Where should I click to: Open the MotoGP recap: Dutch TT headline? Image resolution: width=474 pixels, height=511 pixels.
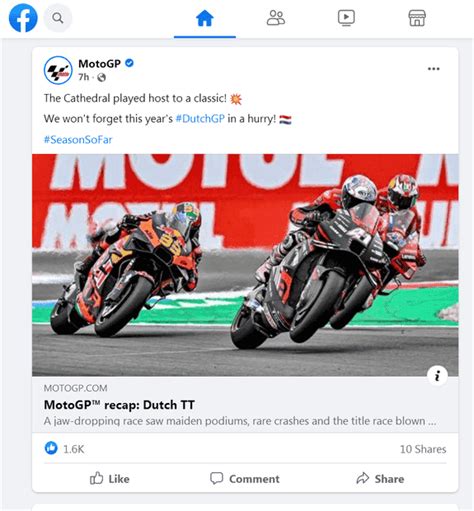pos(119,405)
